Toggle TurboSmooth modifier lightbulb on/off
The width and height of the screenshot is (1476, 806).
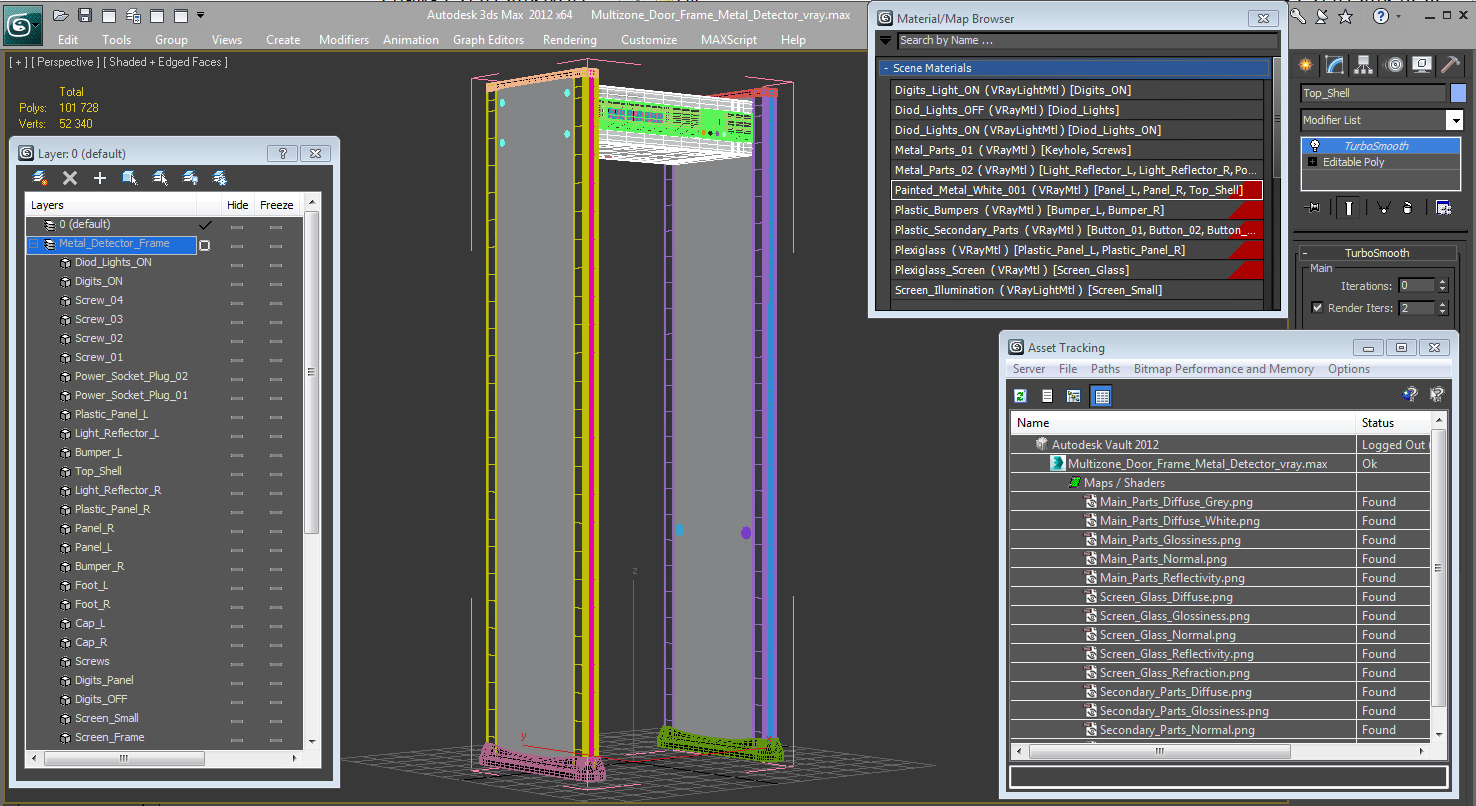pos(1315,146)
